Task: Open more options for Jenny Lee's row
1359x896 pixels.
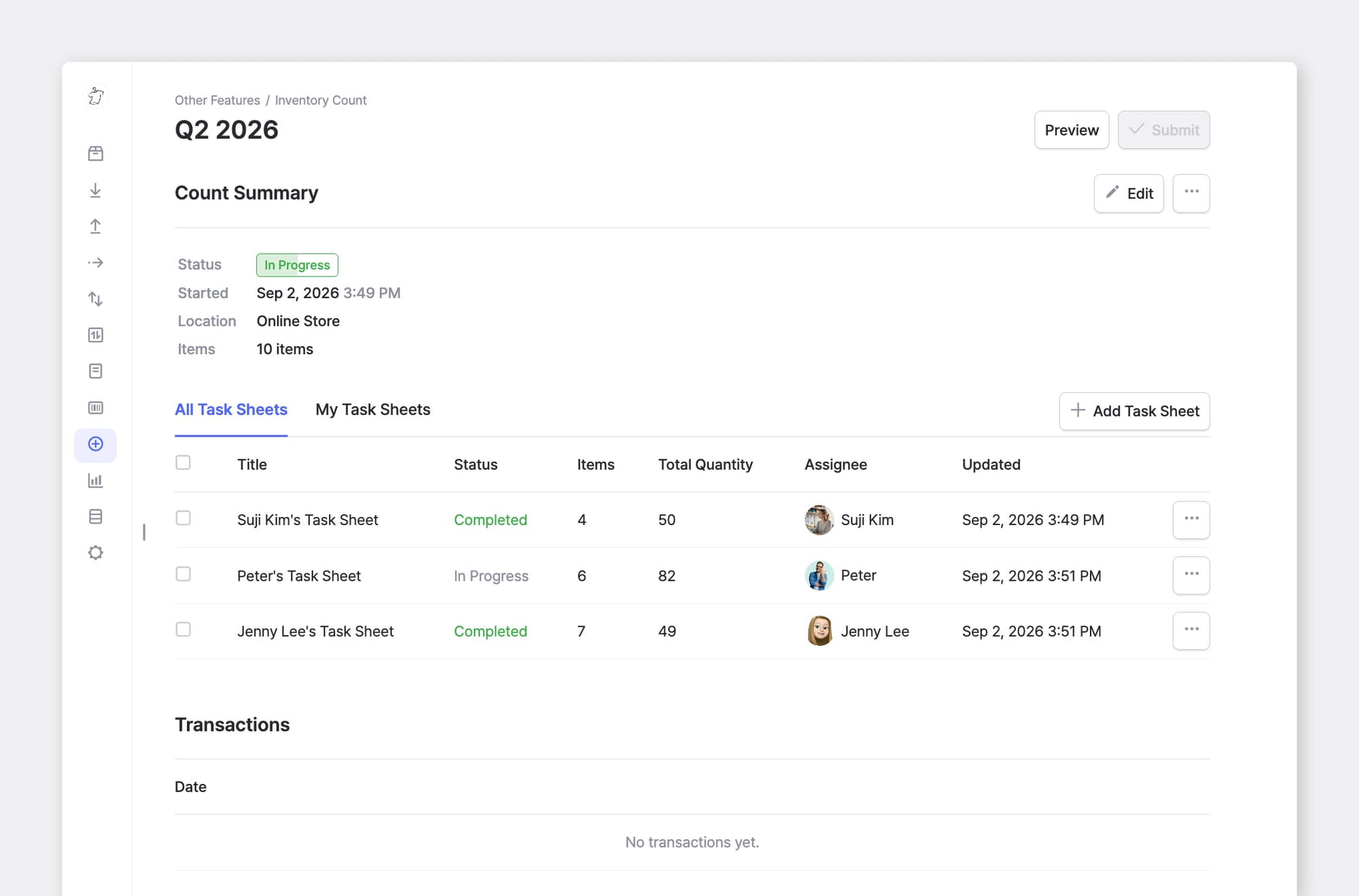Action: pyautogui.click(x=1191, y=631)
